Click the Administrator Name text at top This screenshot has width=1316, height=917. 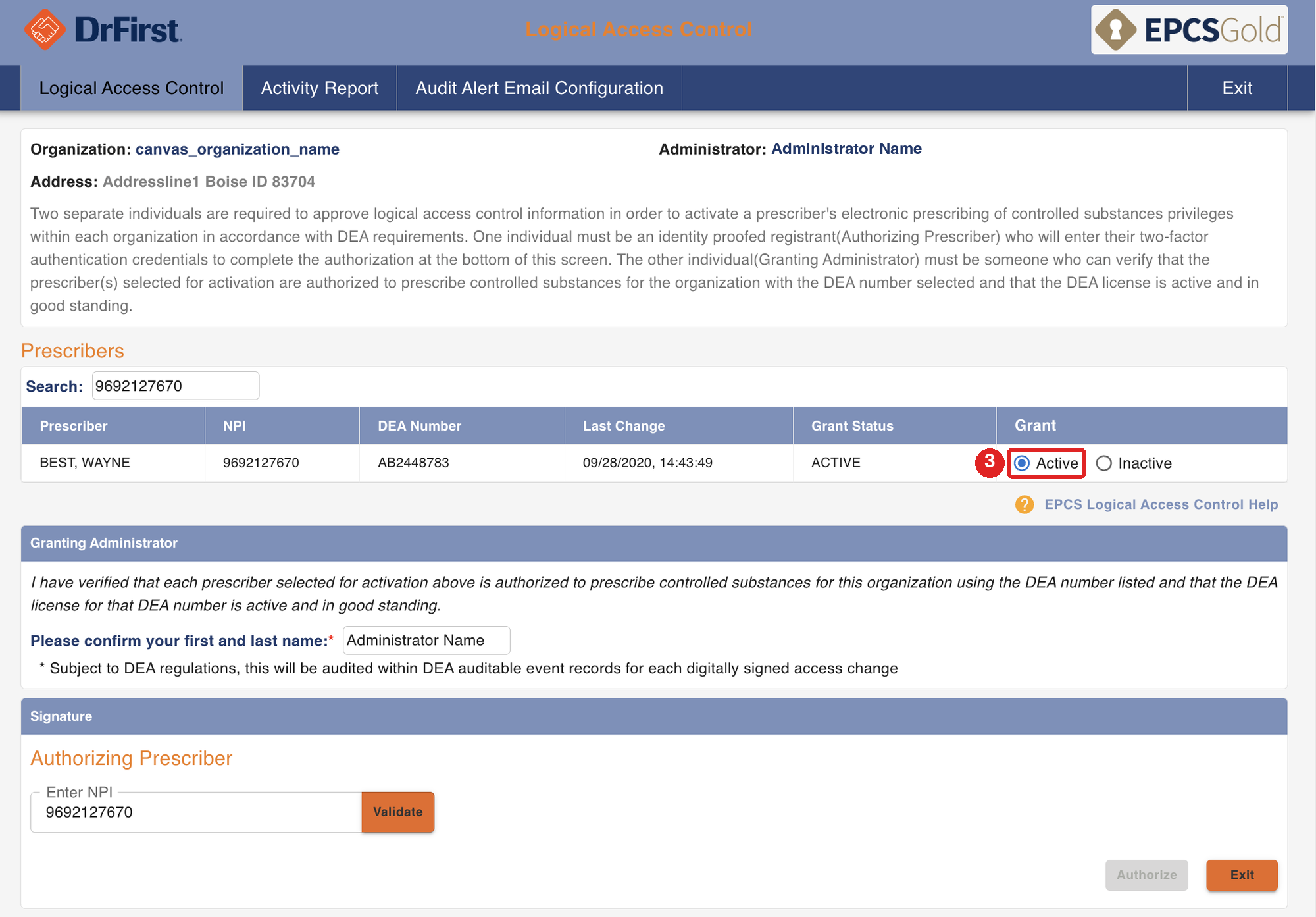click(x=846, y=149)
